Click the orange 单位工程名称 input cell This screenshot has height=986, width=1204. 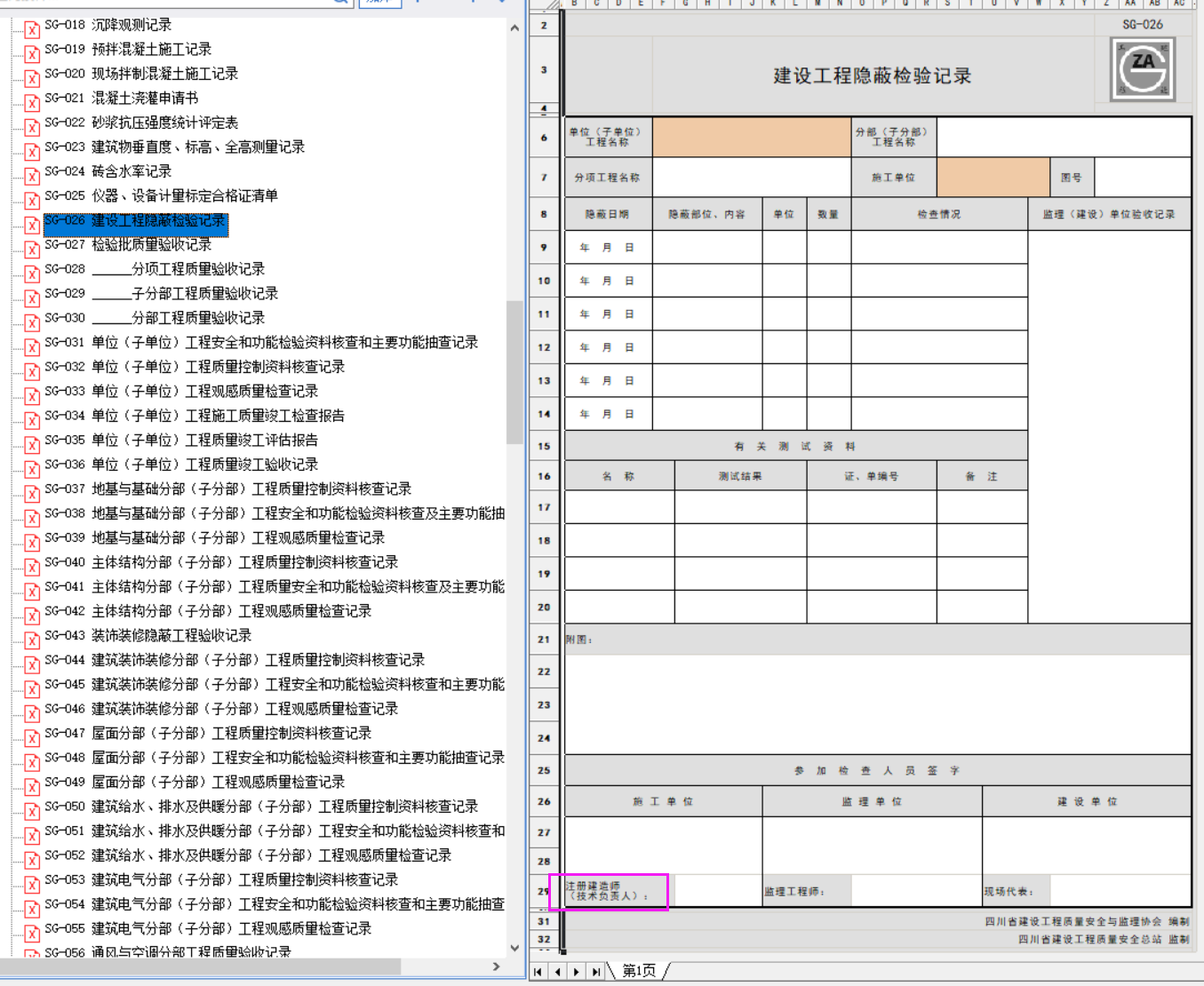752,138
